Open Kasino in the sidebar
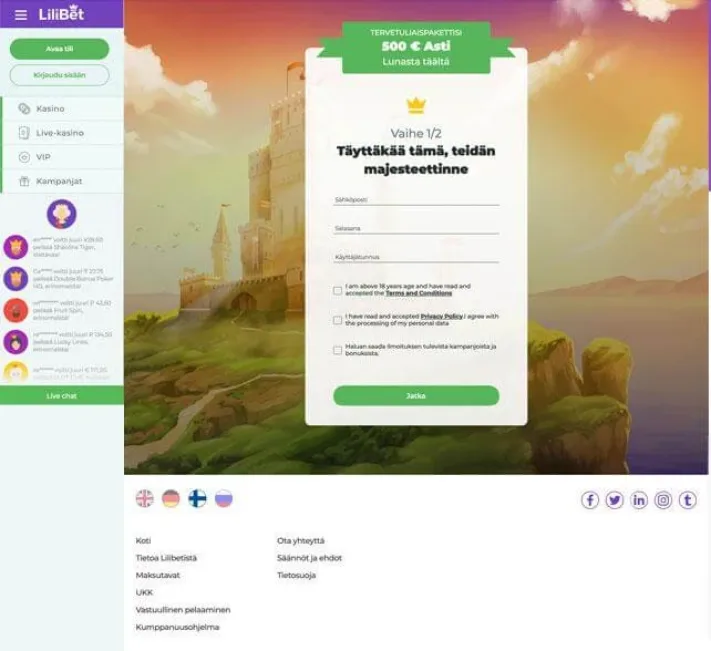 click(63, 109)
